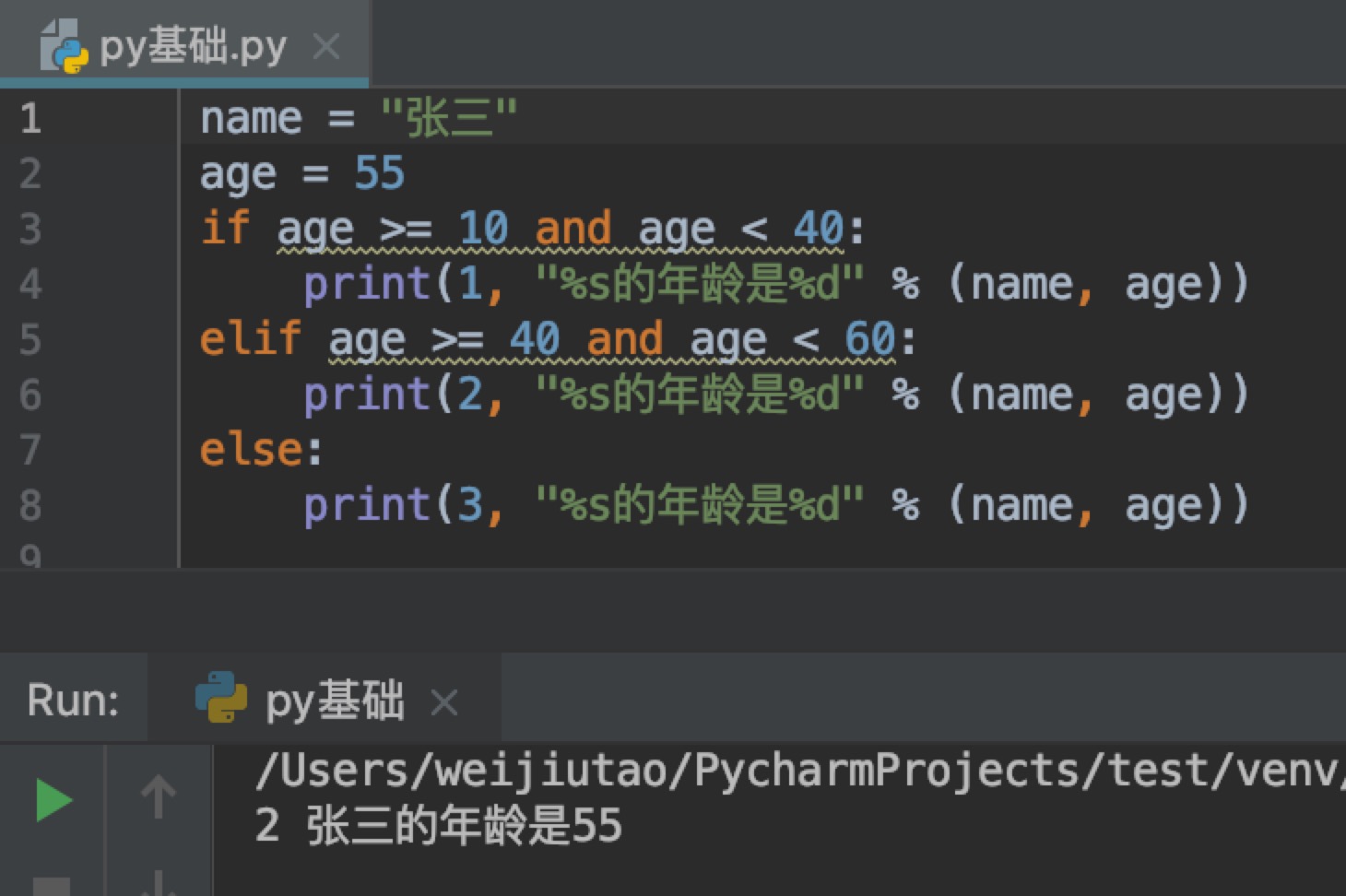The height and width of the screenshot is (896, 1346).
Task: Click the output line '2 张三的年龄是55'
Action: (439, 825)
